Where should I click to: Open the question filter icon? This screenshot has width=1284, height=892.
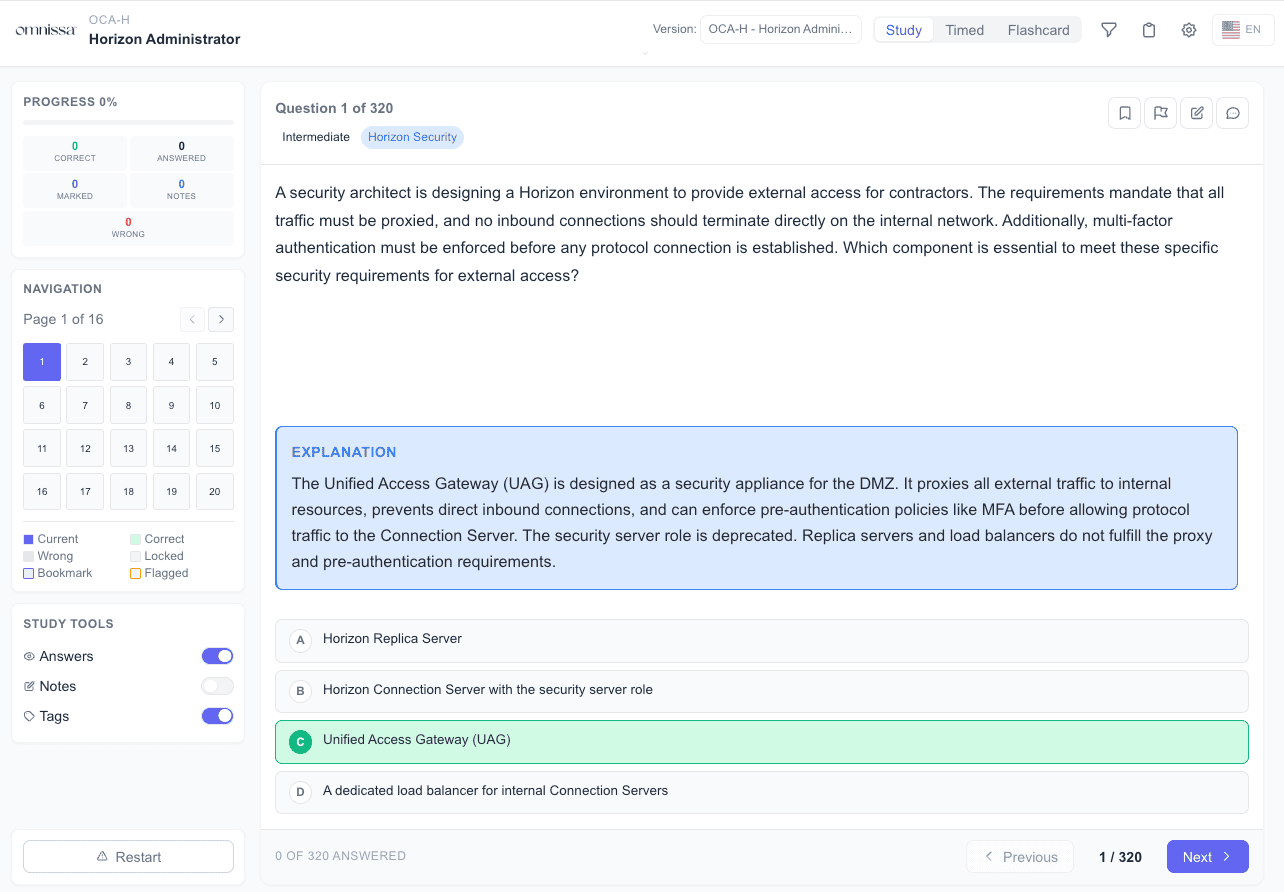(1109, 30)
